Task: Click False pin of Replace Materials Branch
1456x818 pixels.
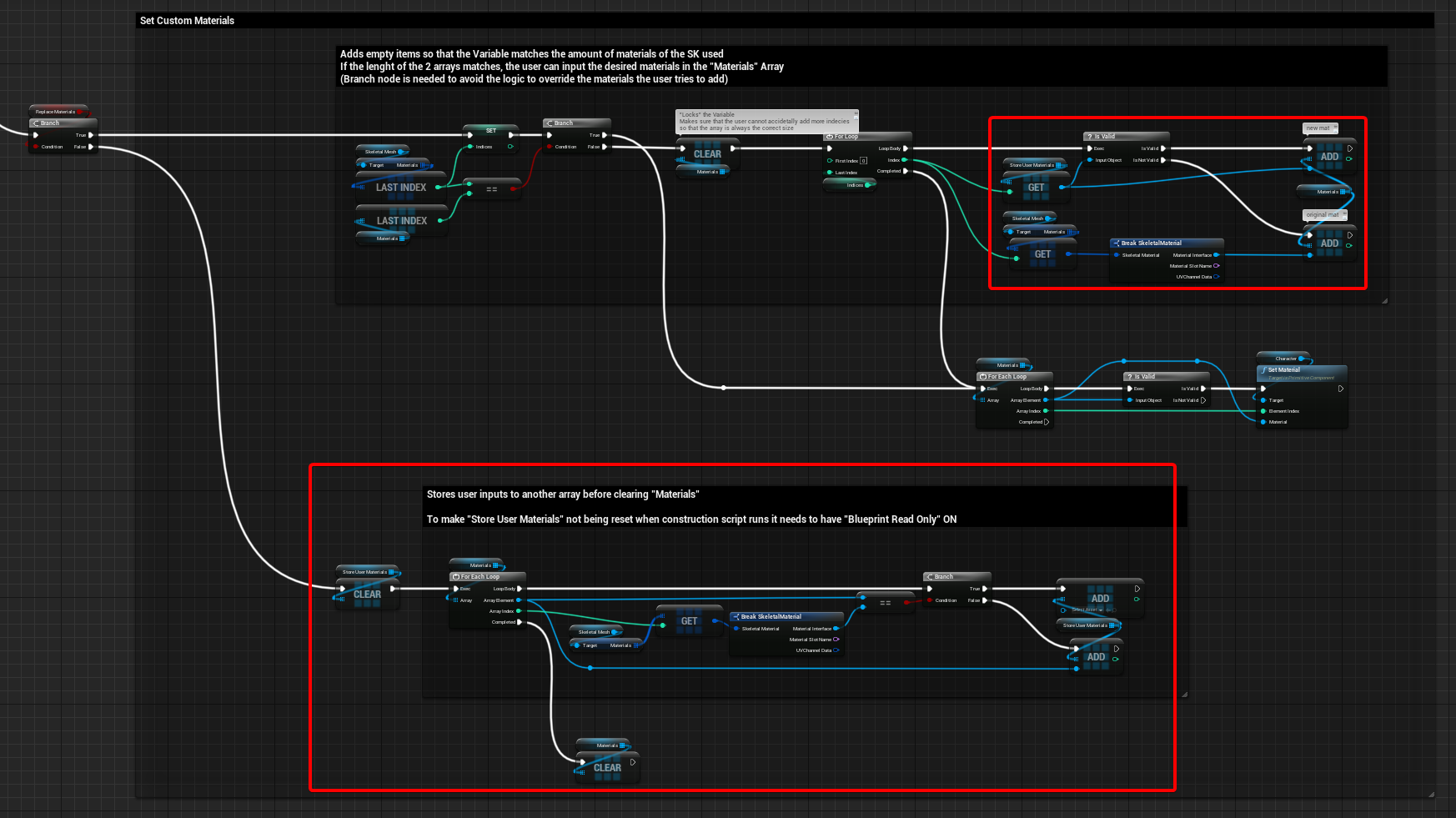Action: (x=91, y=147)
